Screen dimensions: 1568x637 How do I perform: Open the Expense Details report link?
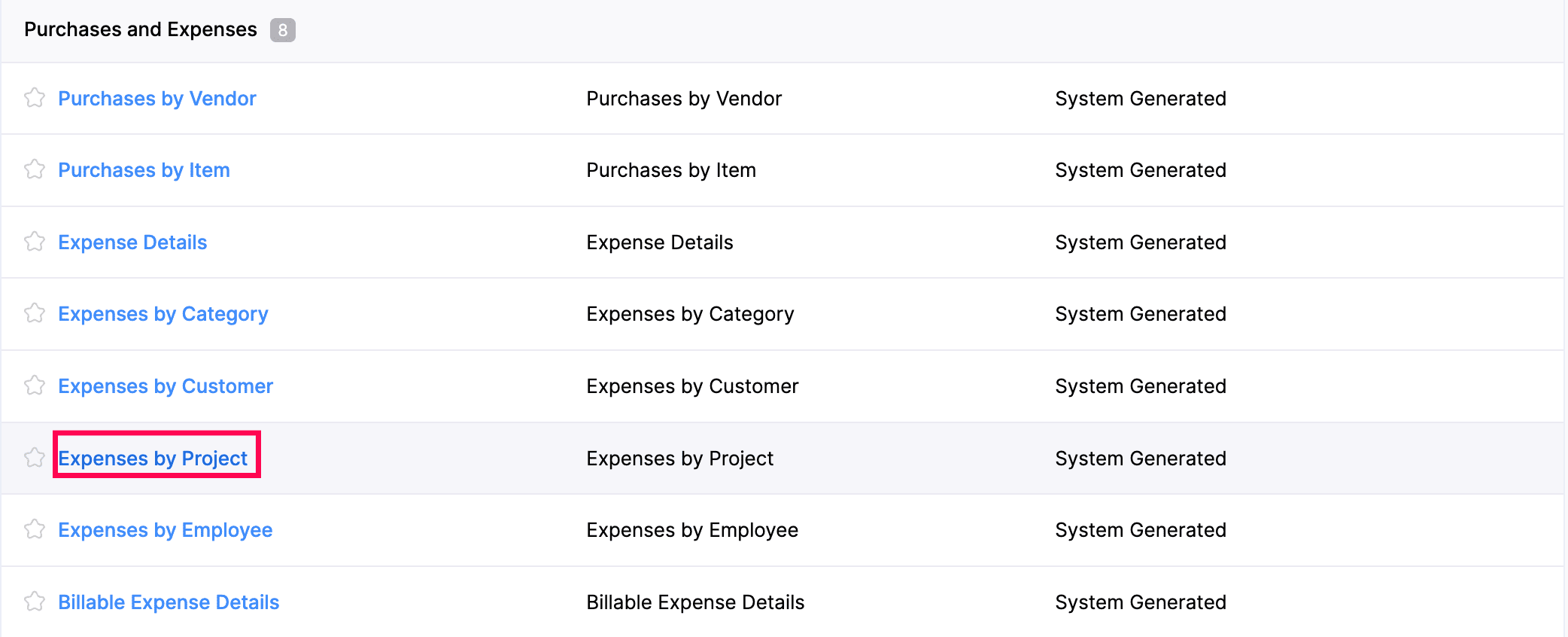(132, 242)
